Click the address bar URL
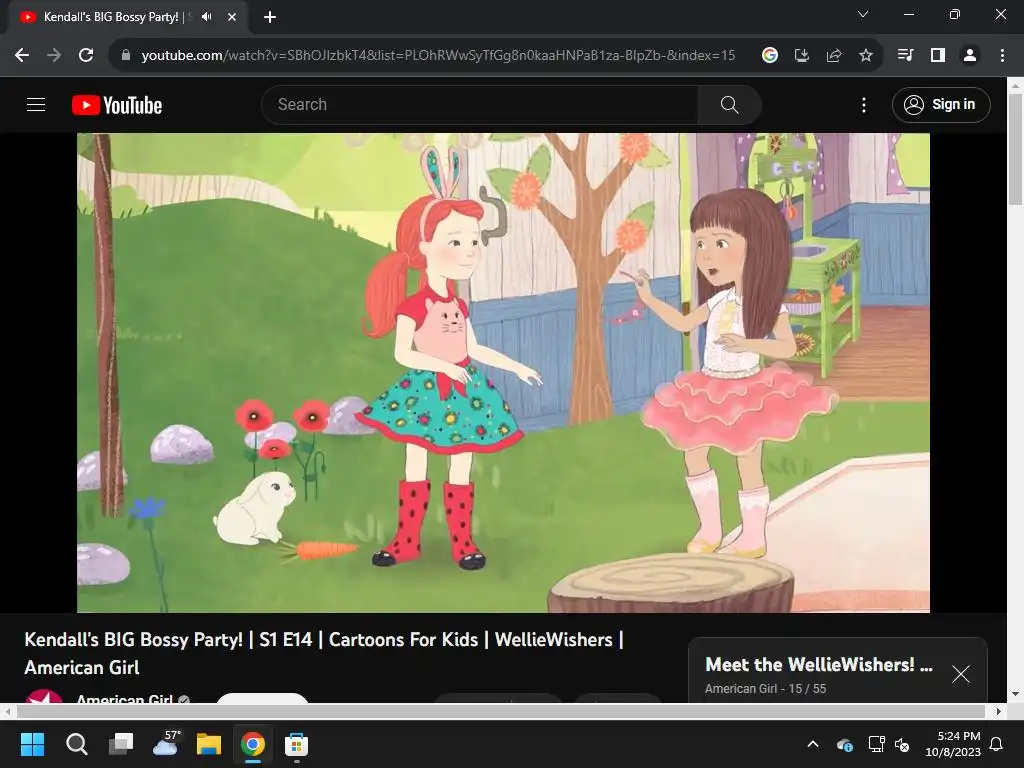This screenshot has height=768, width=1024. [438, 56]
